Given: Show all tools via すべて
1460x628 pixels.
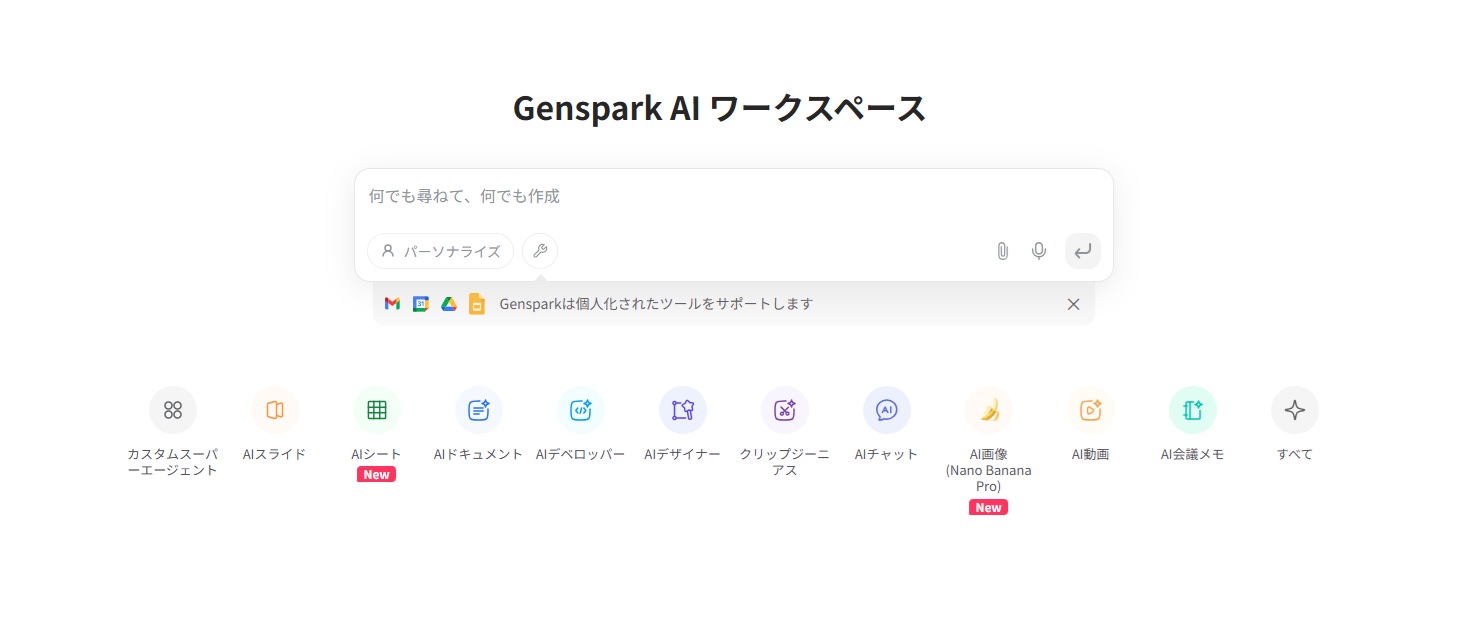Looking at the screenshot, I should point(1295,410).
